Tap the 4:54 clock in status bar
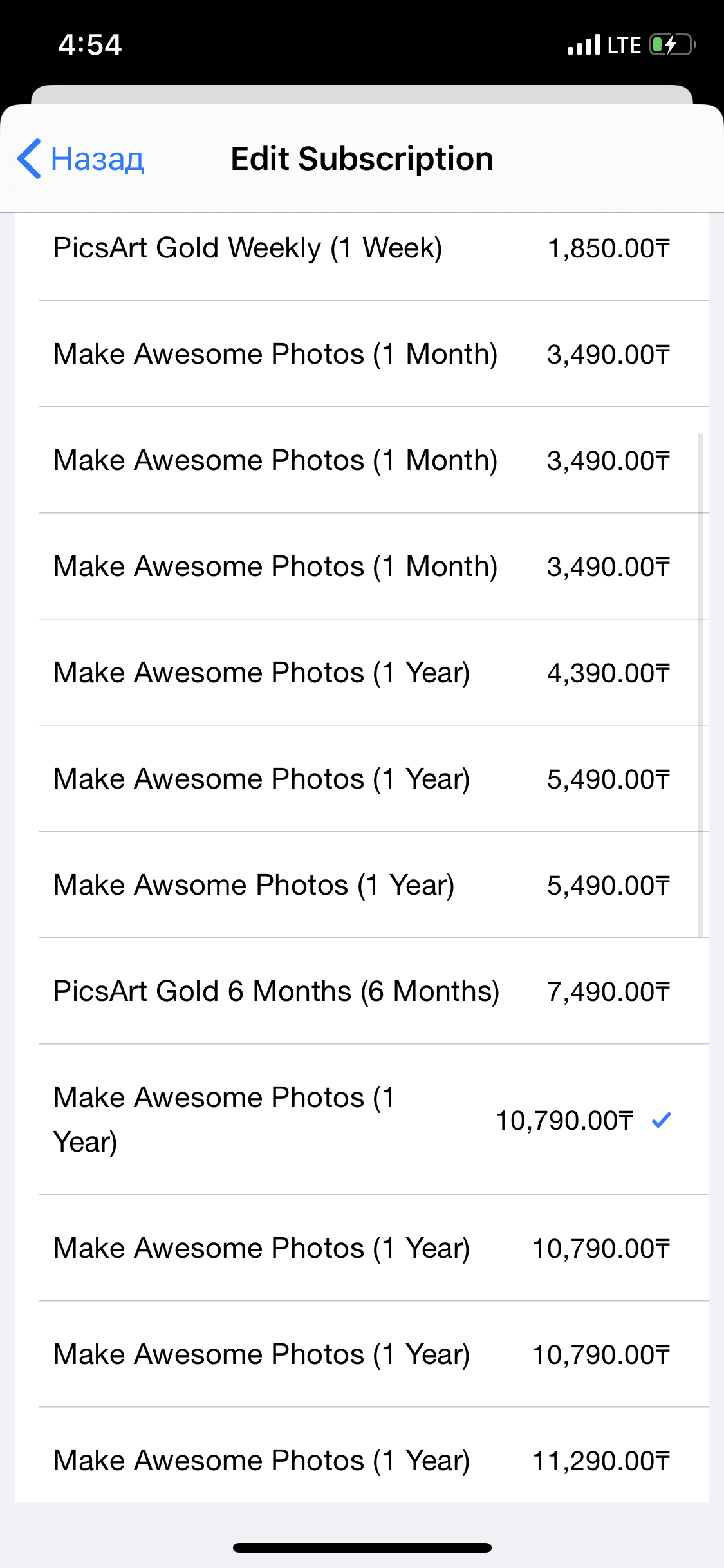Image resolution: width=724 pixels, height=1568 pixels. [x=90, y=45]
